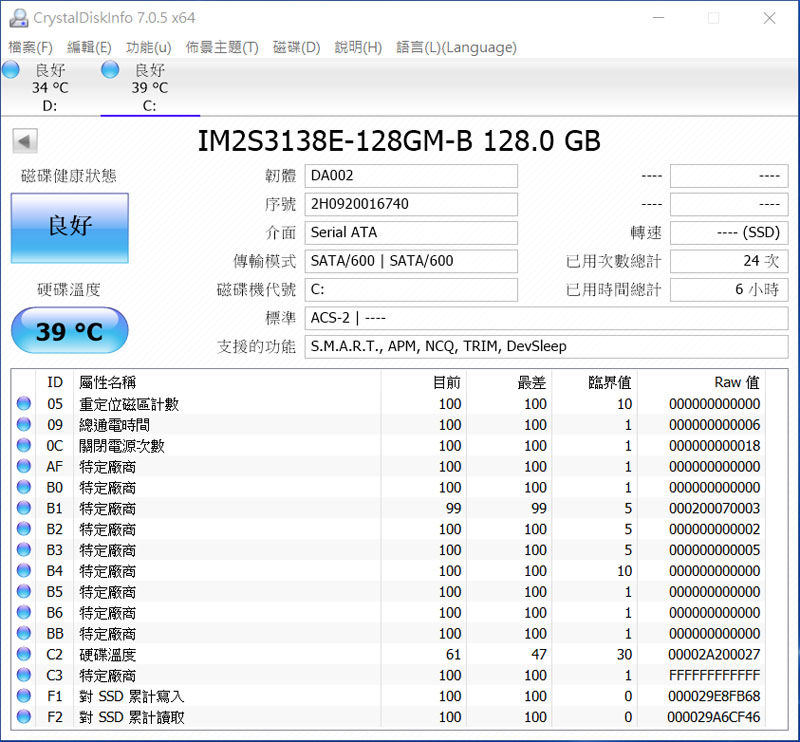Click the firmware field DA002
The height and width of the screenshot is (742, 800).
coord(411,176)
